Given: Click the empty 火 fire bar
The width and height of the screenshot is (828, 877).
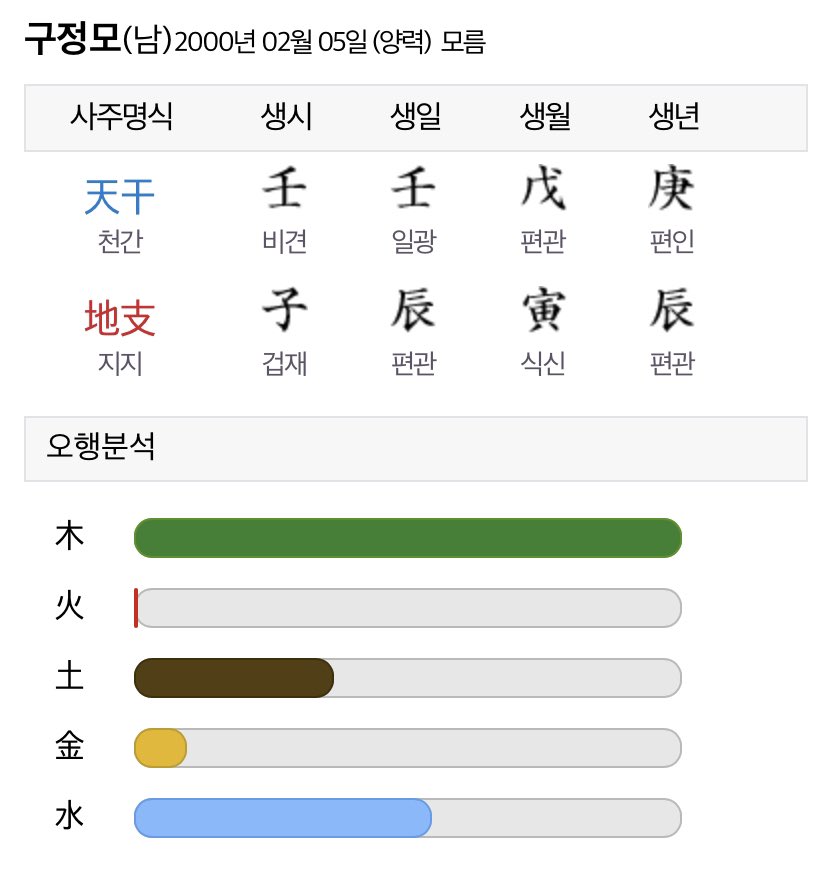Looking at the screenshot, I should (x=408, y=608).
